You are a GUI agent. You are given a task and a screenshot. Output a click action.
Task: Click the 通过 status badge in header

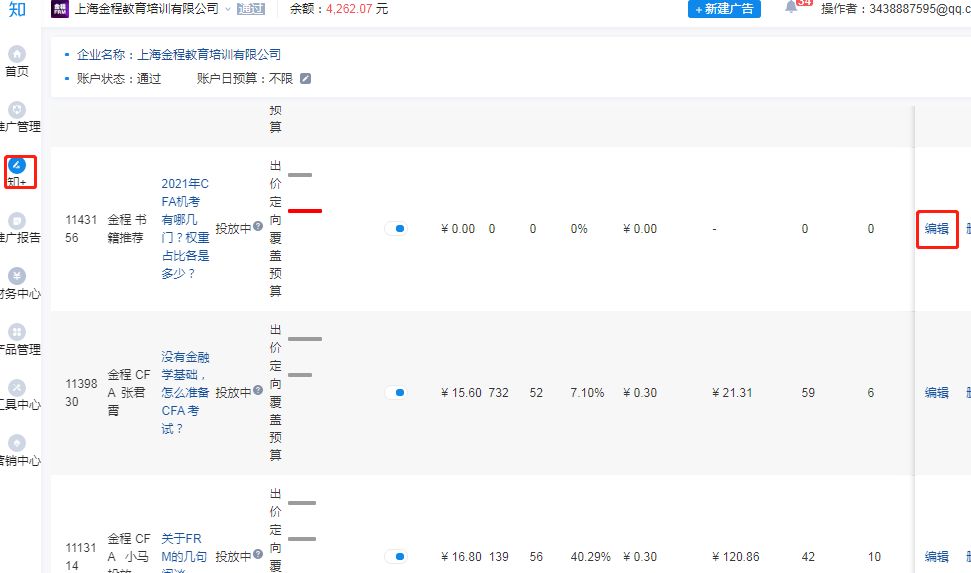[251, 9]
